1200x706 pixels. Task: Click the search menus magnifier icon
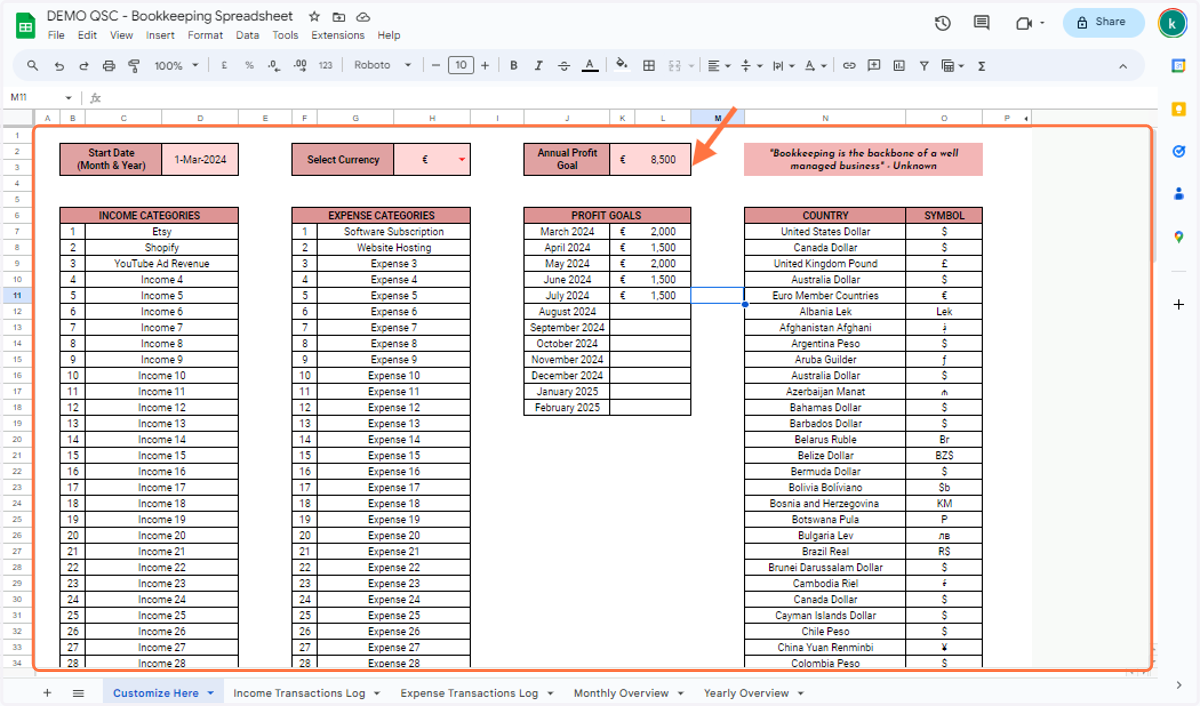[x=32, y=65]
